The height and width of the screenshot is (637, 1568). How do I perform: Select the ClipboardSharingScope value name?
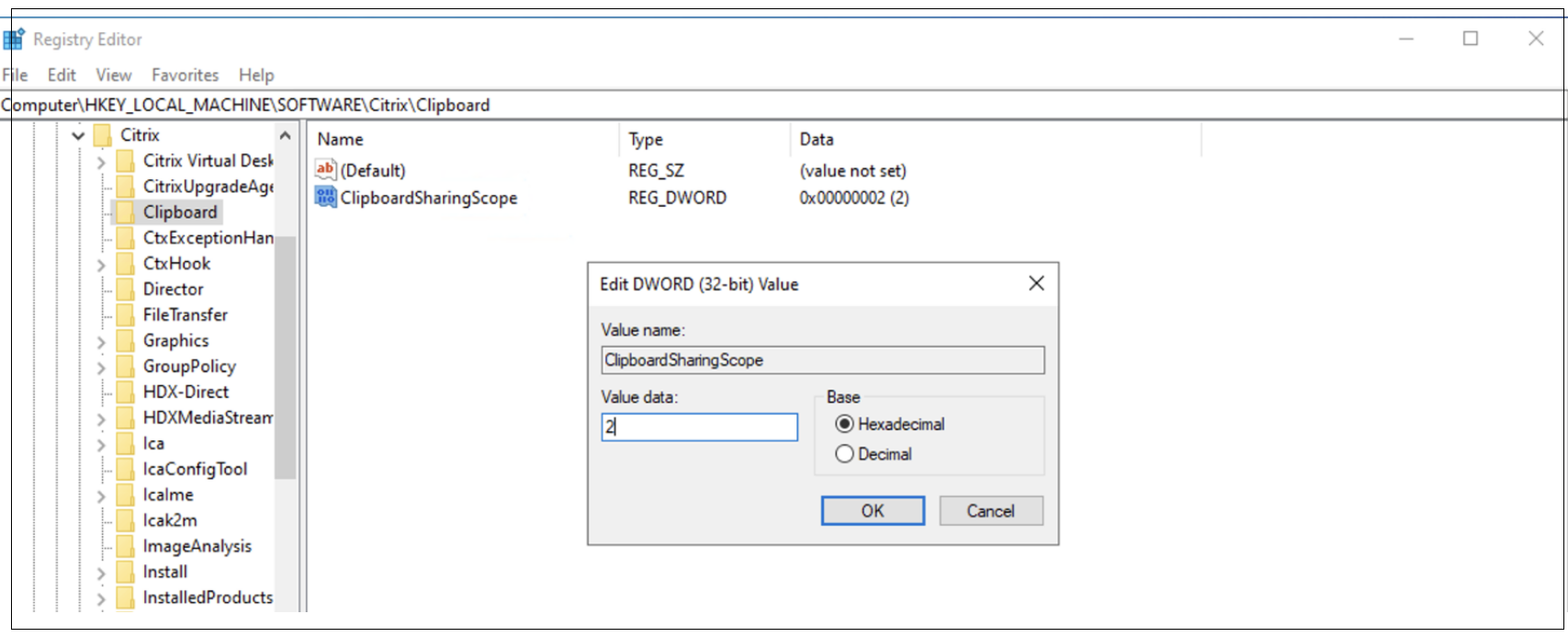point(429,198)
